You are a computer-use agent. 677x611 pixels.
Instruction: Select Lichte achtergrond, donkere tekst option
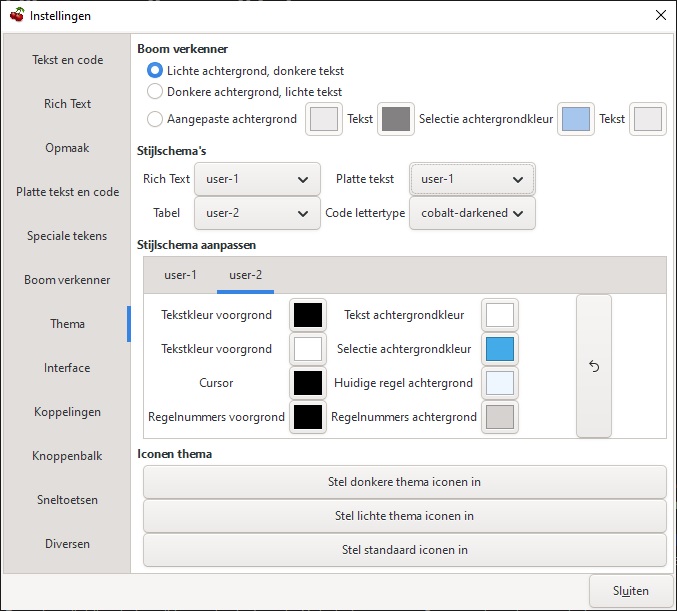coord(155,71)
